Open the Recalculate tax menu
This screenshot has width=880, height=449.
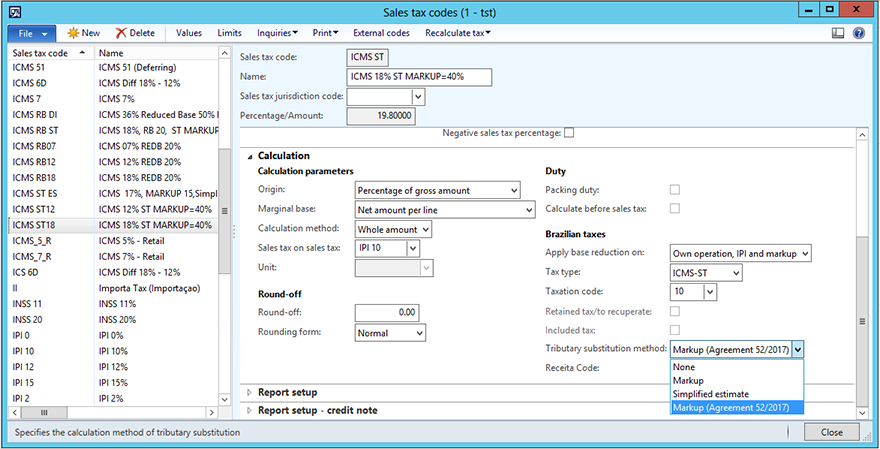click(x=458, y=33)
